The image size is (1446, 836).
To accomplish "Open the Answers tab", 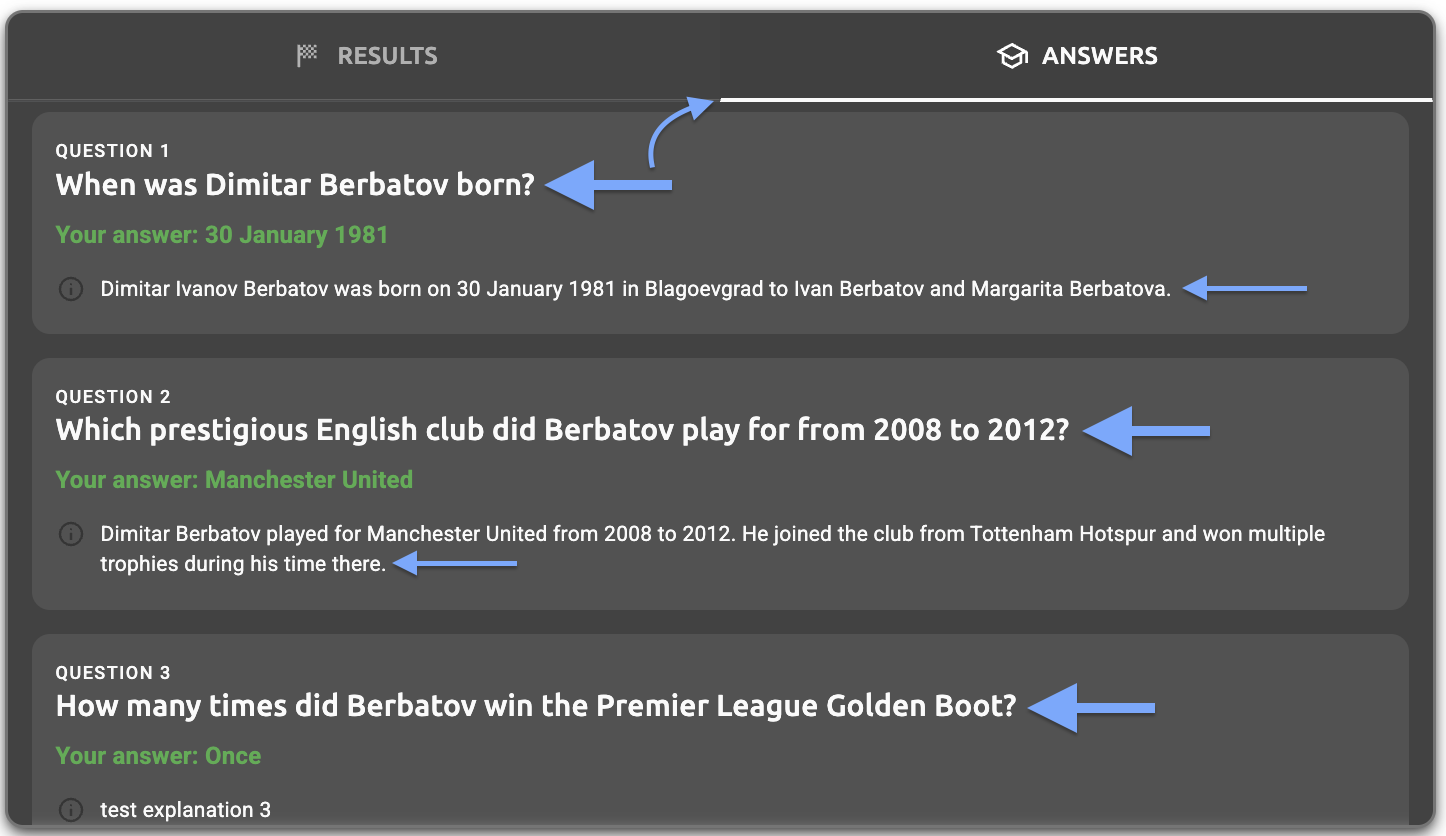I will click(x=1077, y=56).
